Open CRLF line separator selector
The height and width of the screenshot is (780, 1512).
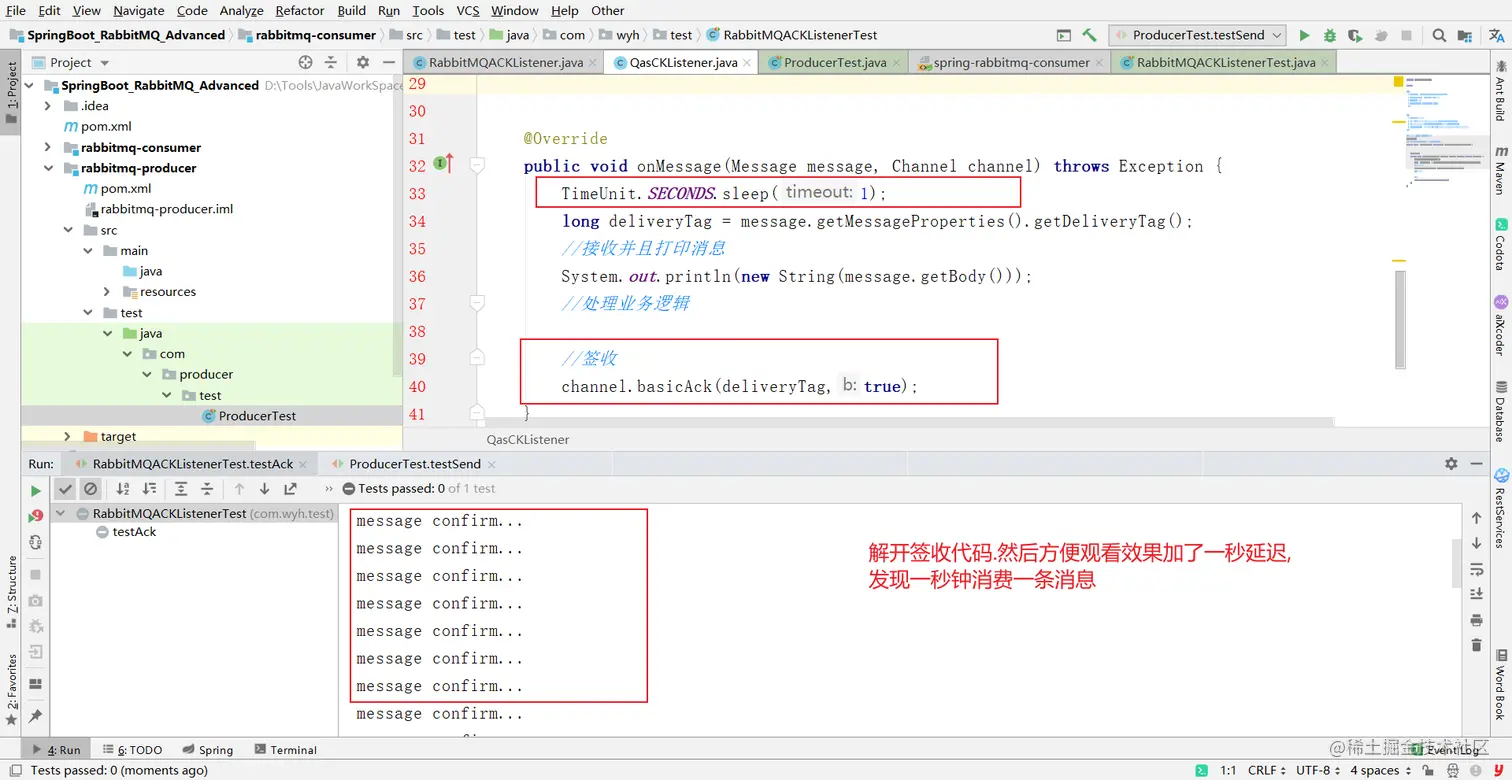(1267, 770)
